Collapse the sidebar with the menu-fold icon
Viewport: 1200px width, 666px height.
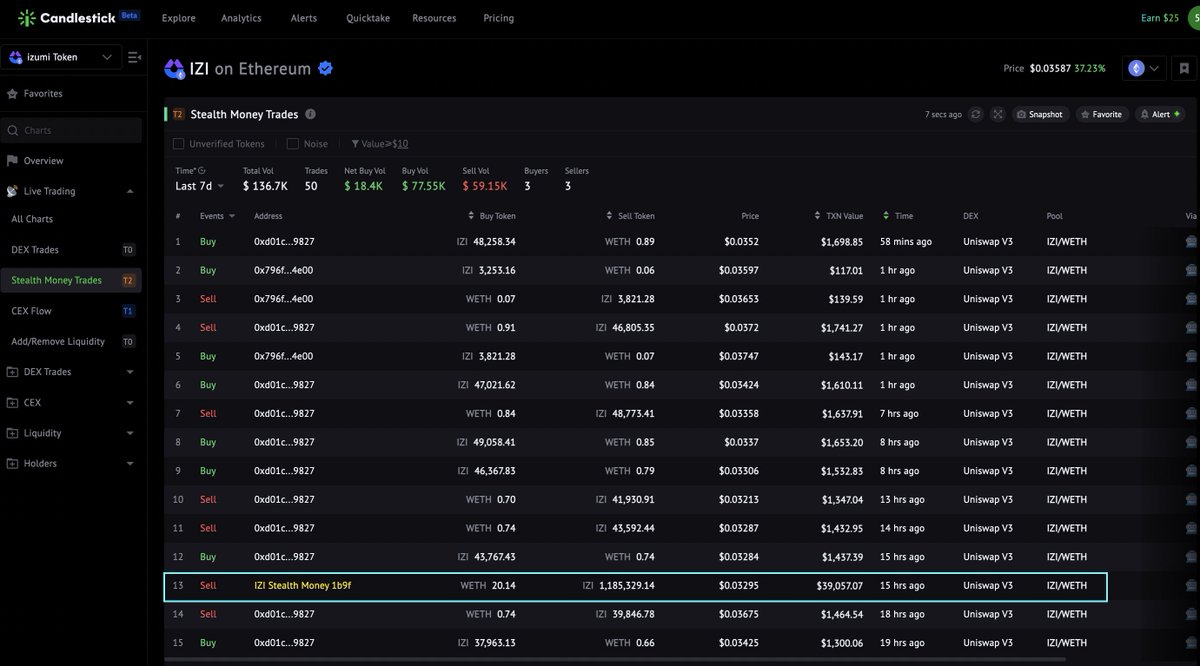click(135, 57)
